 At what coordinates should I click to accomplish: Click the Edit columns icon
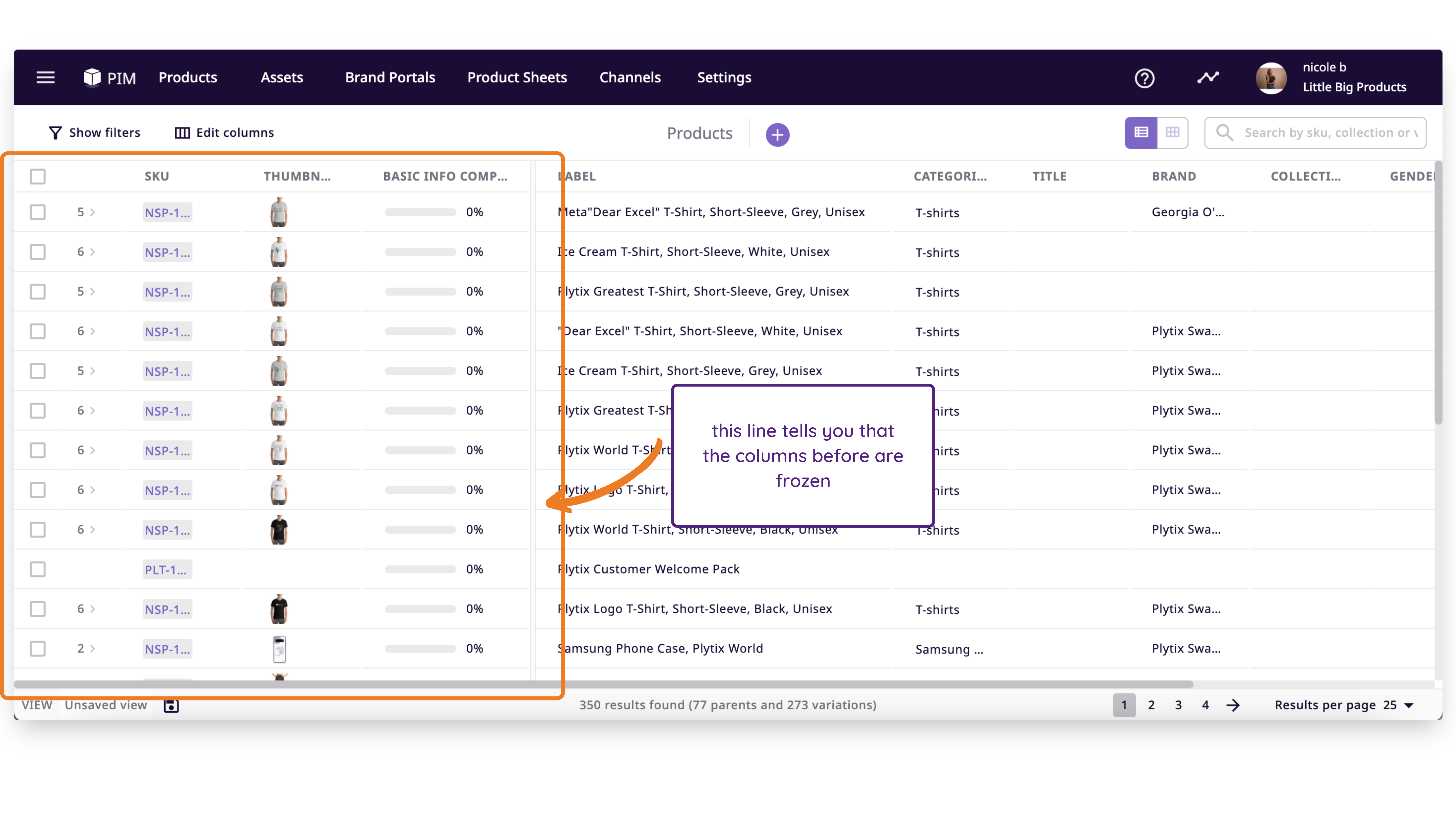point(182,133)
